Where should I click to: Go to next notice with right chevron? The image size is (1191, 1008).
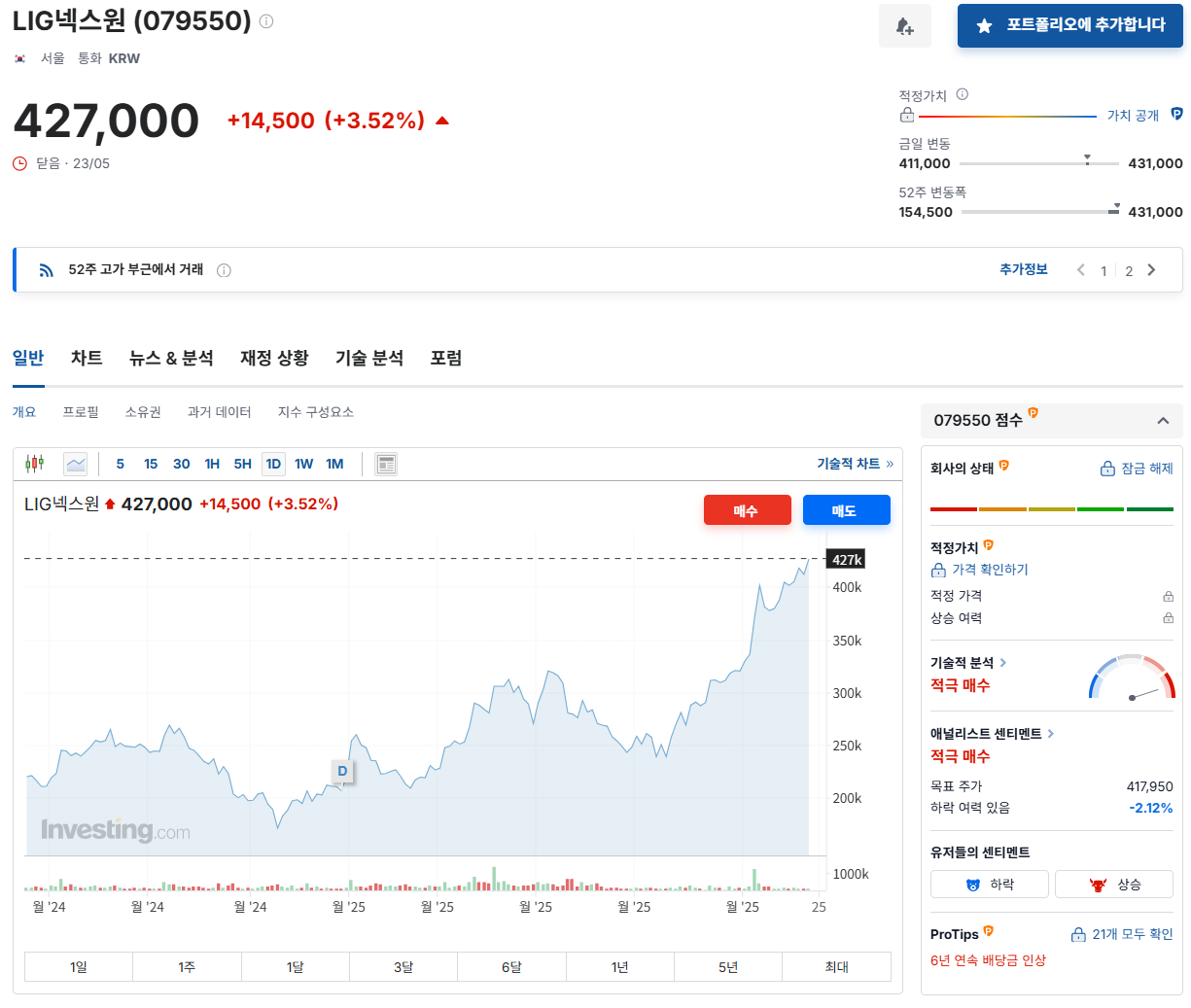coord(1152,270)
